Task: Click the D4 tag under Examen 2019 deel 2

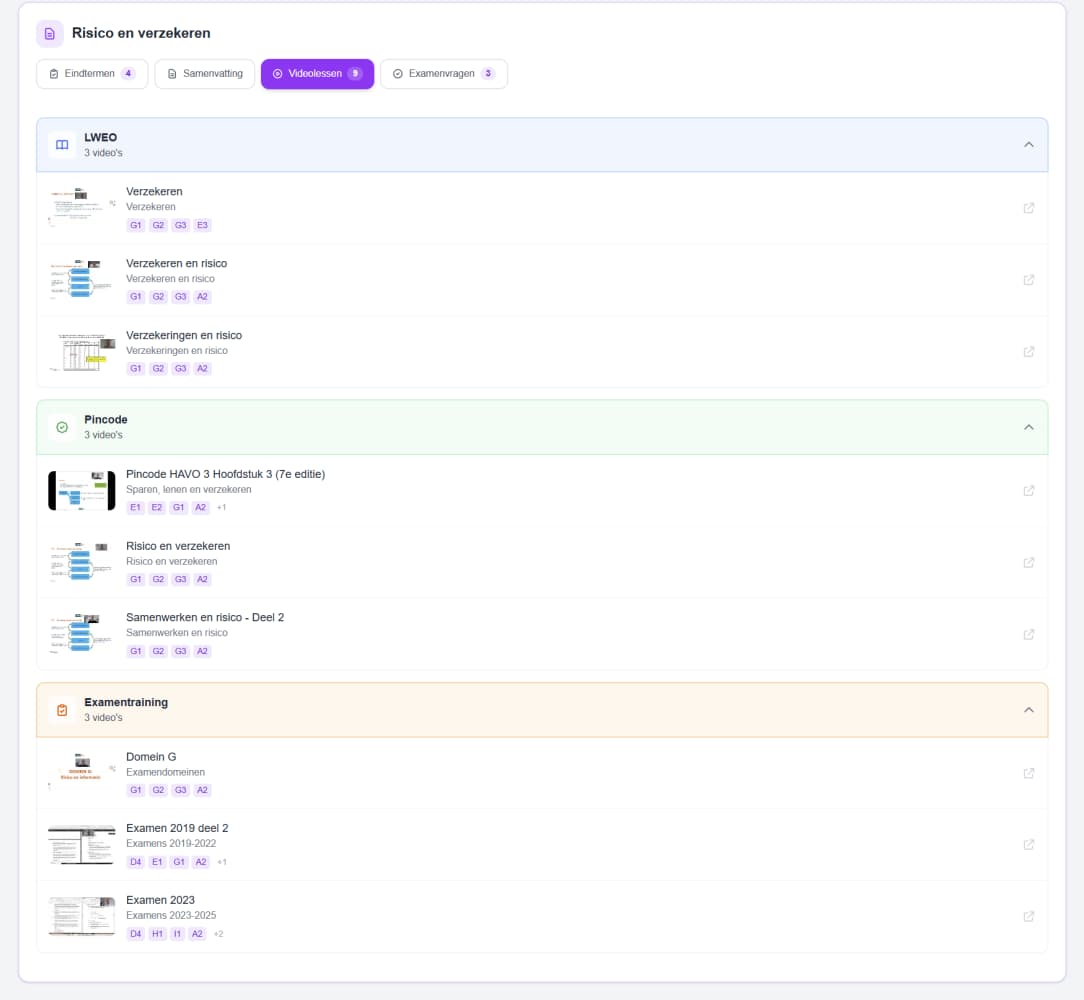Action: [136, 862]
